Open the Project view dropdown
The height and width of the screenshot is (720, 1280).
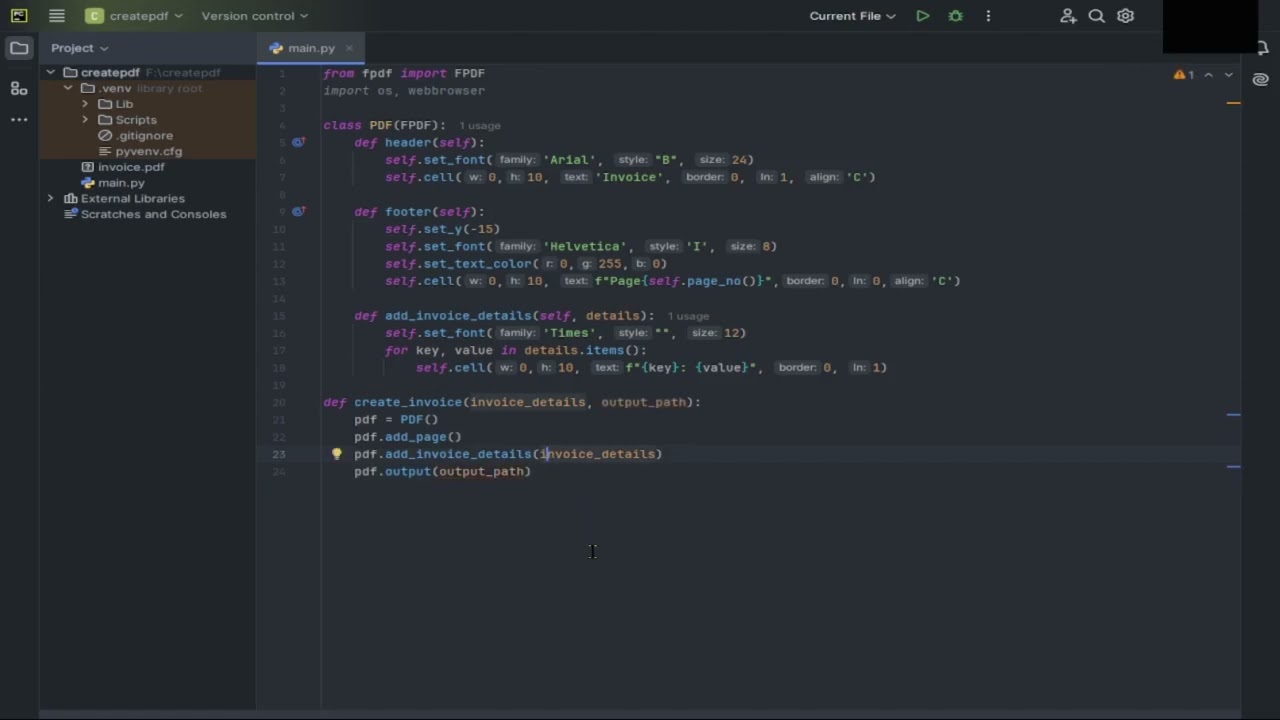[x=80, y=48]
